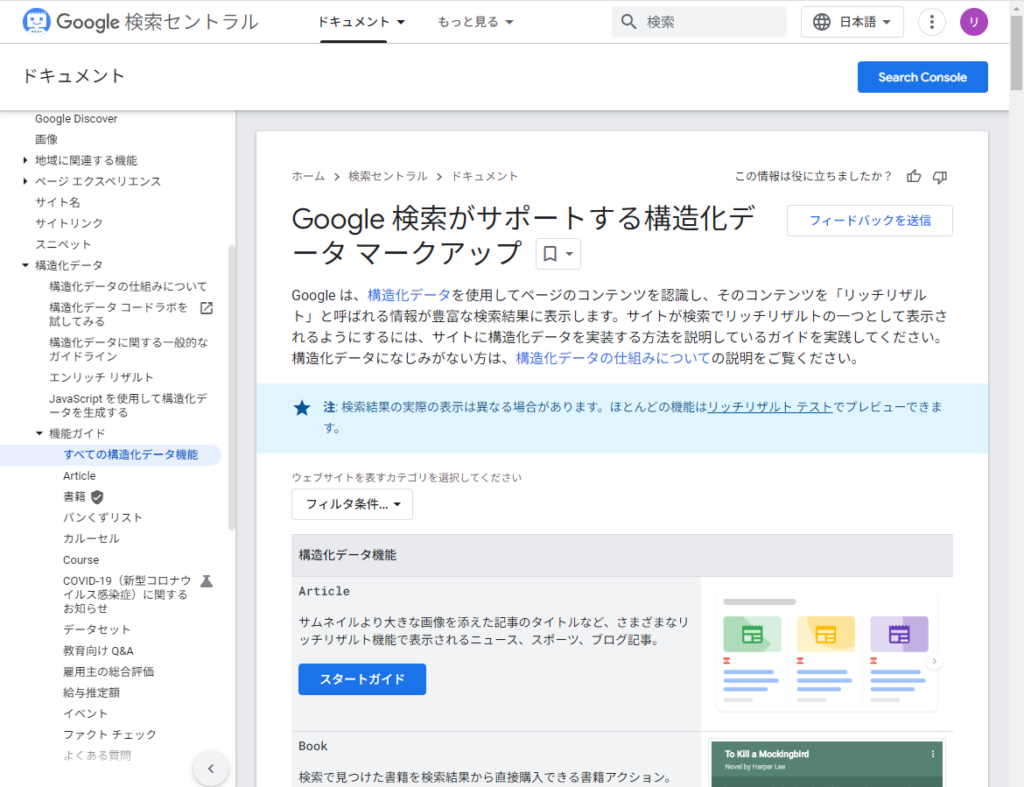Collapse the 機能ガイド section

[39, 434]
